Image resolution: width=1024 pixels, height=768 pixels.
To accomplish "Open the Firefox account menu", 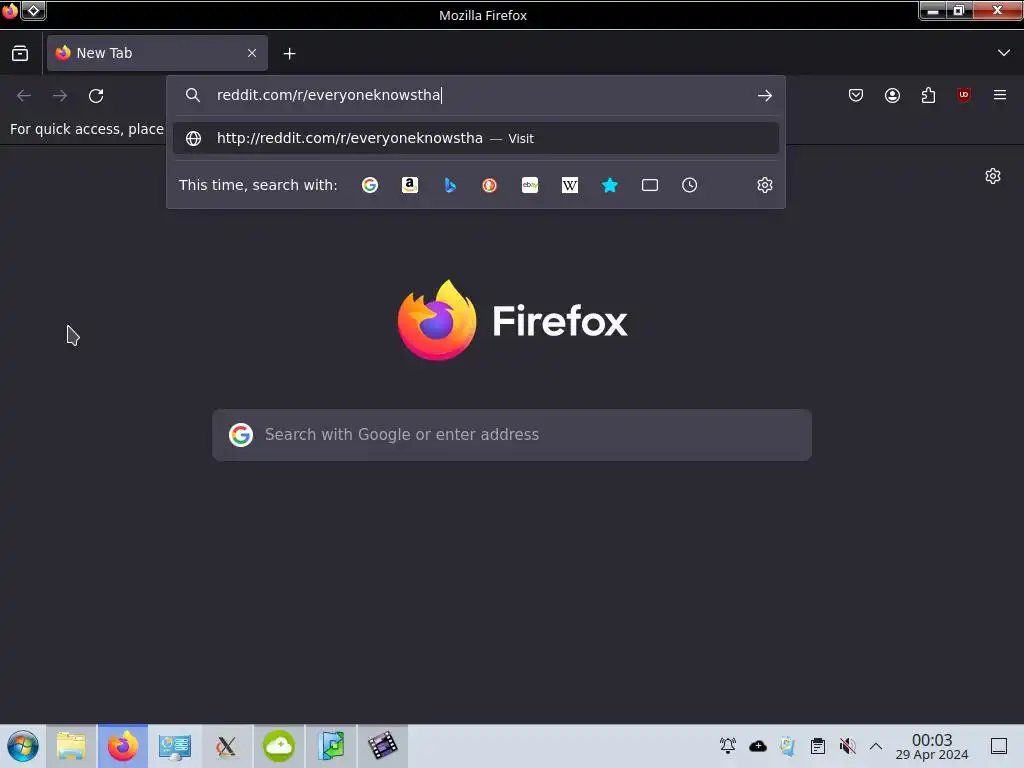I will pos(892,95).
